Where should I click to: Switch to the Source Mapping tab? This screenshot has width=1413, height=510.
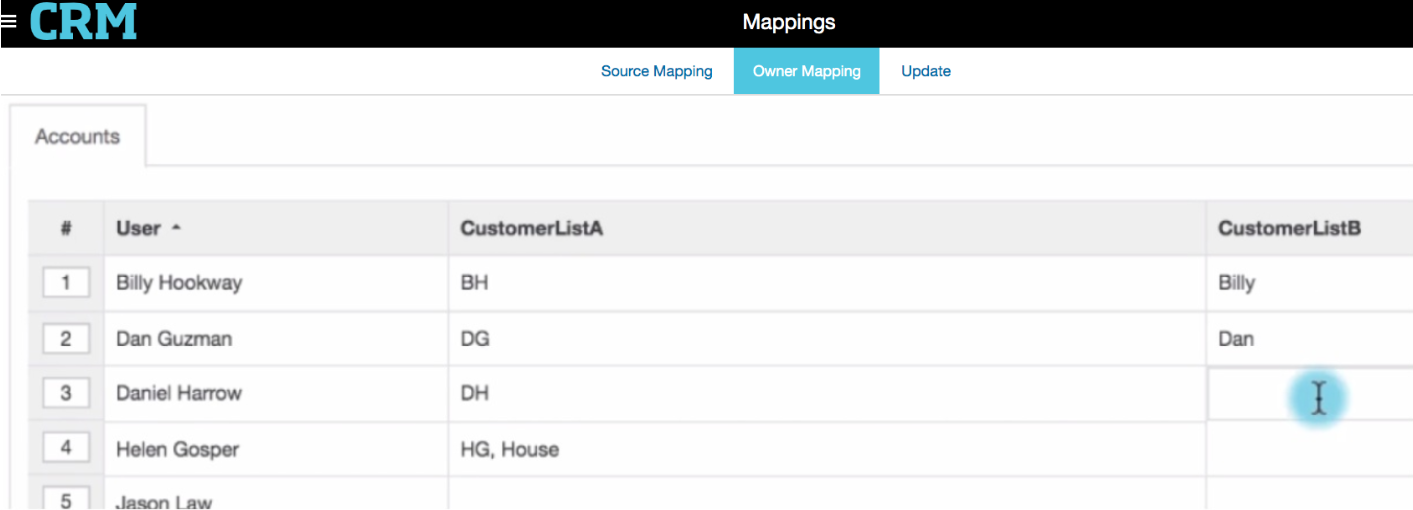[656, 71]
